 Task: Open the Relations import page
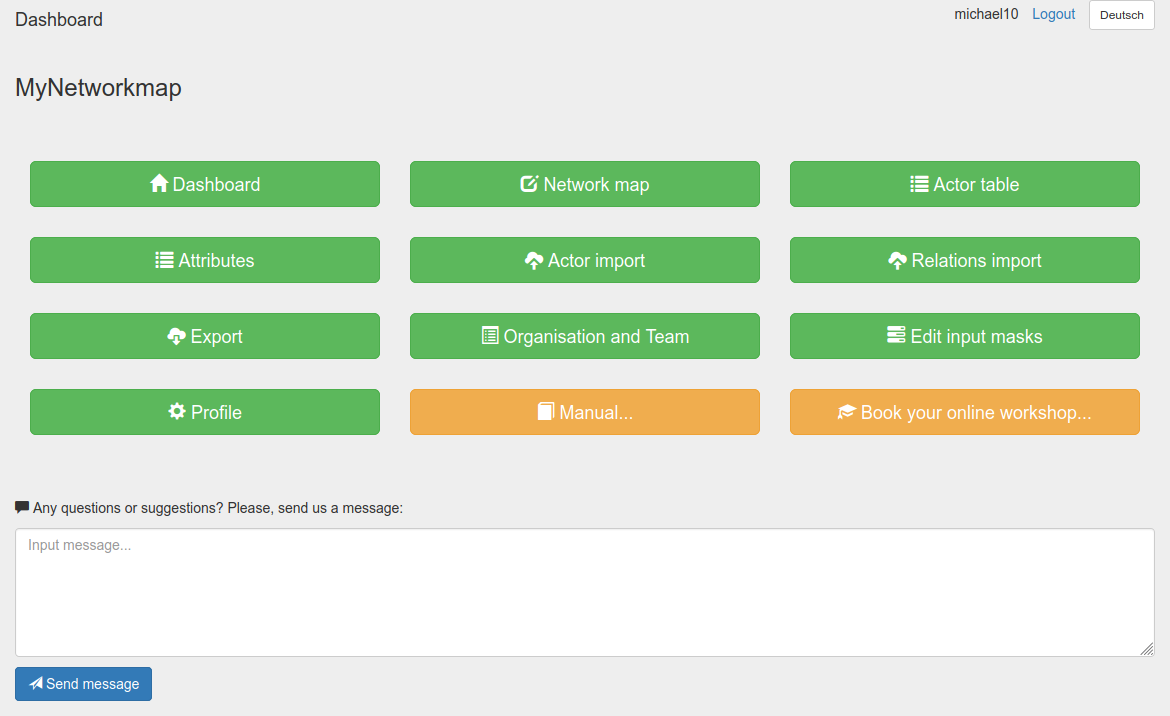click(x=964, y=260)
